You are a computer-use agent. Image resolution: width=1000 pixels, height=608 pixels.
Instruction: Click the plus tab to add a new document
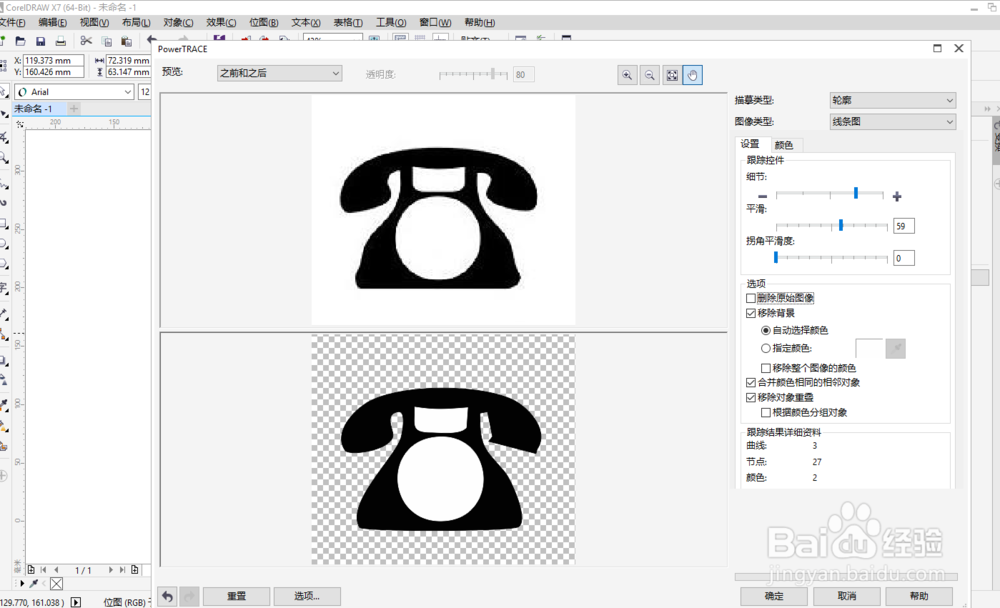[74, 108]
